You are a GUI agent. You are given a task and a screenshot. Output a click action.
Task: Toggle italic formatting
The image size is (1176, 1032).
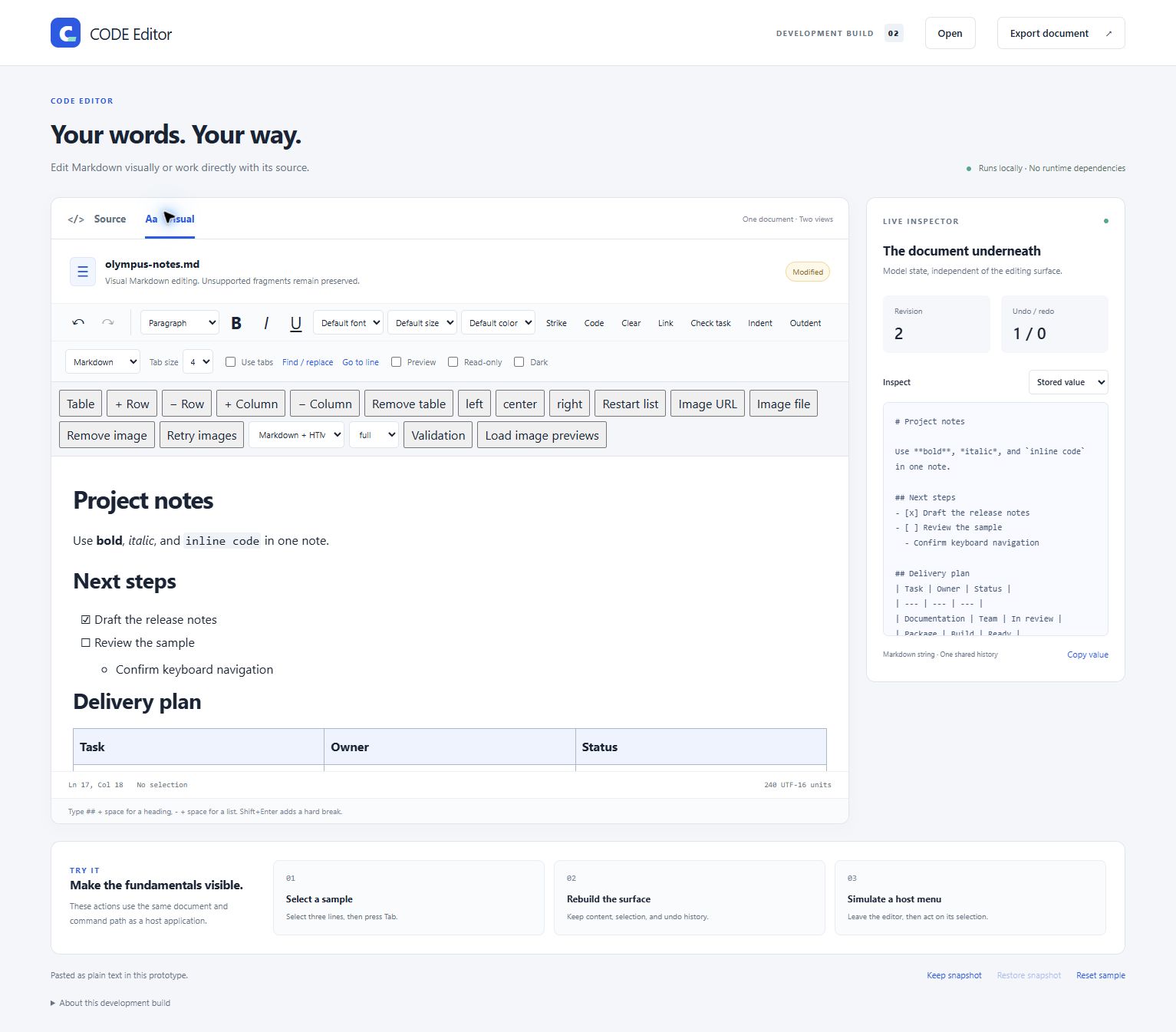pos(266,323)
